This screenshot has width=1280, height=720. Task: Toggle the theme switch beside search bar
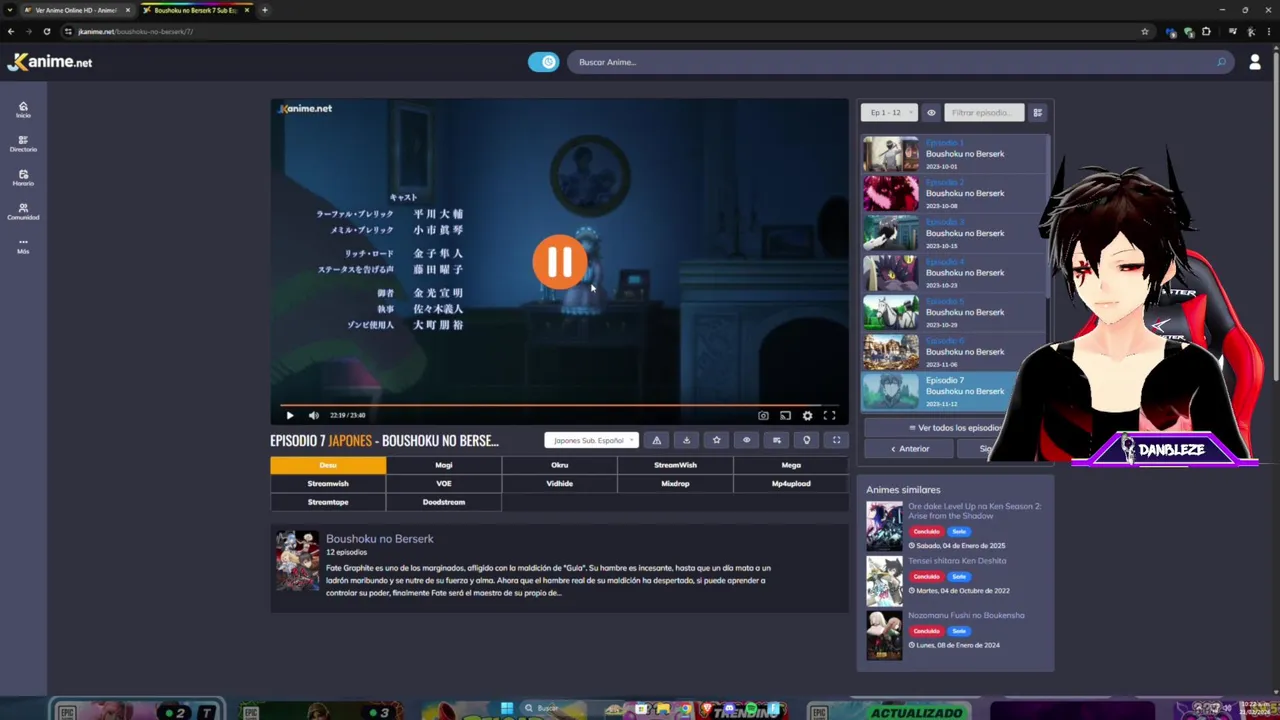pyautogui.click(x=543, y=62)
